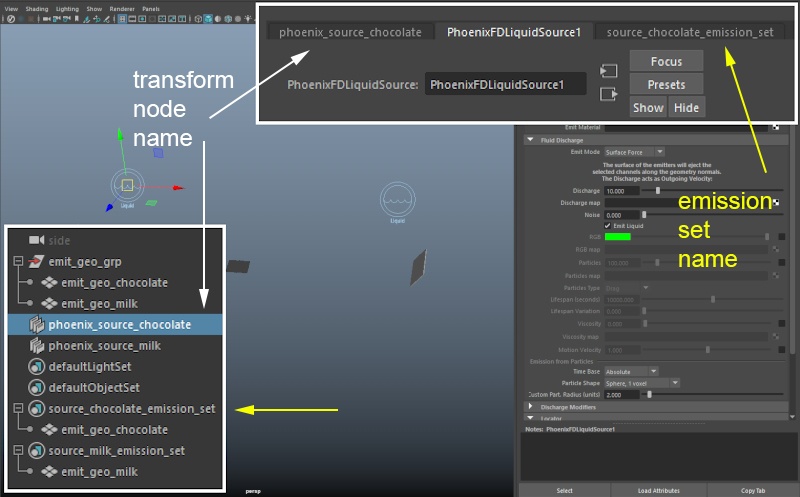The height and width of the screenshot is (497, 800).
Task: Toggle Smooth Shade All cube icon
Action: [x=208, y=19]
